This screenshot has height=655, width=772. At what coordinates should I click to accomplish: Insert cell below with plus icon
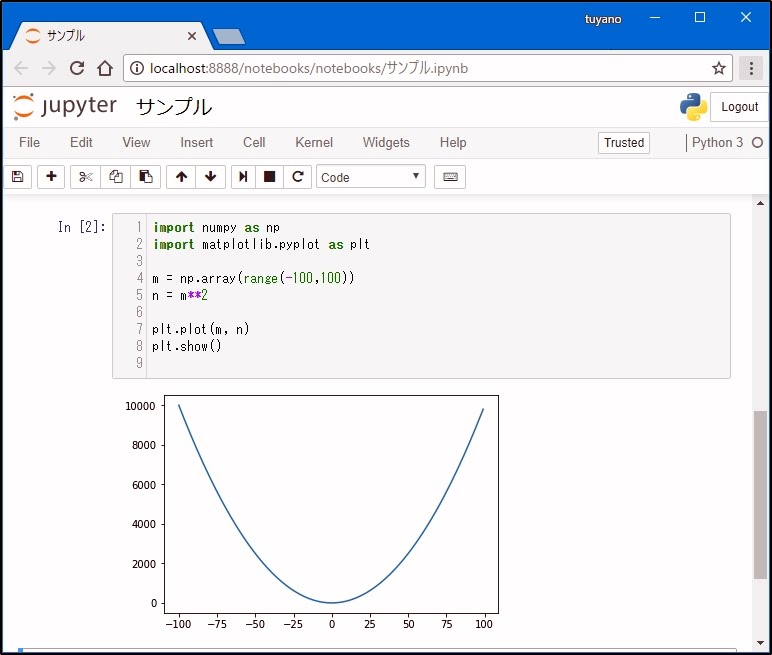52,177
